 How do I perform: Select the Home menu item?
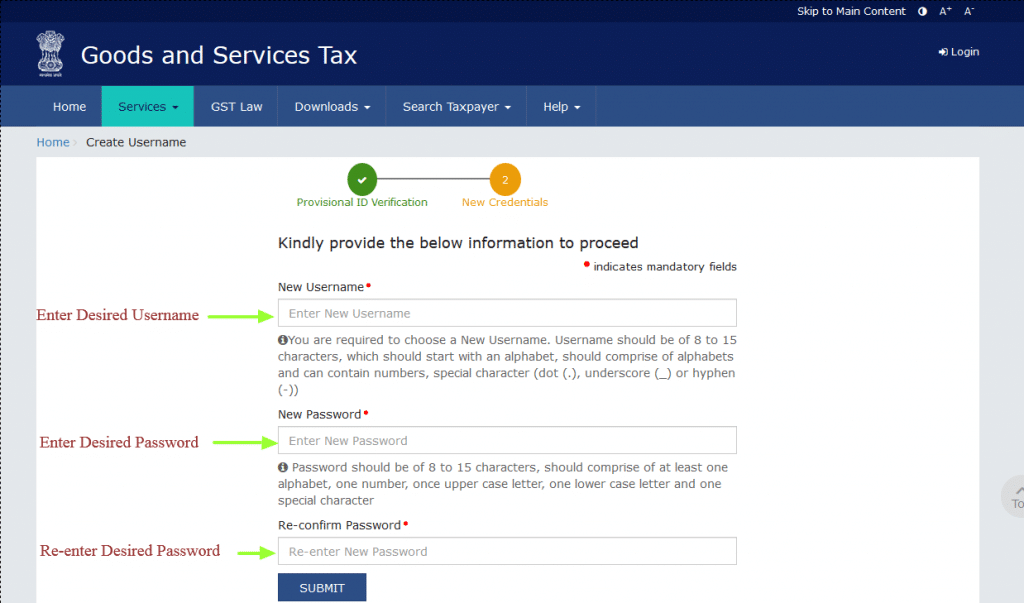tap(69, 106)
